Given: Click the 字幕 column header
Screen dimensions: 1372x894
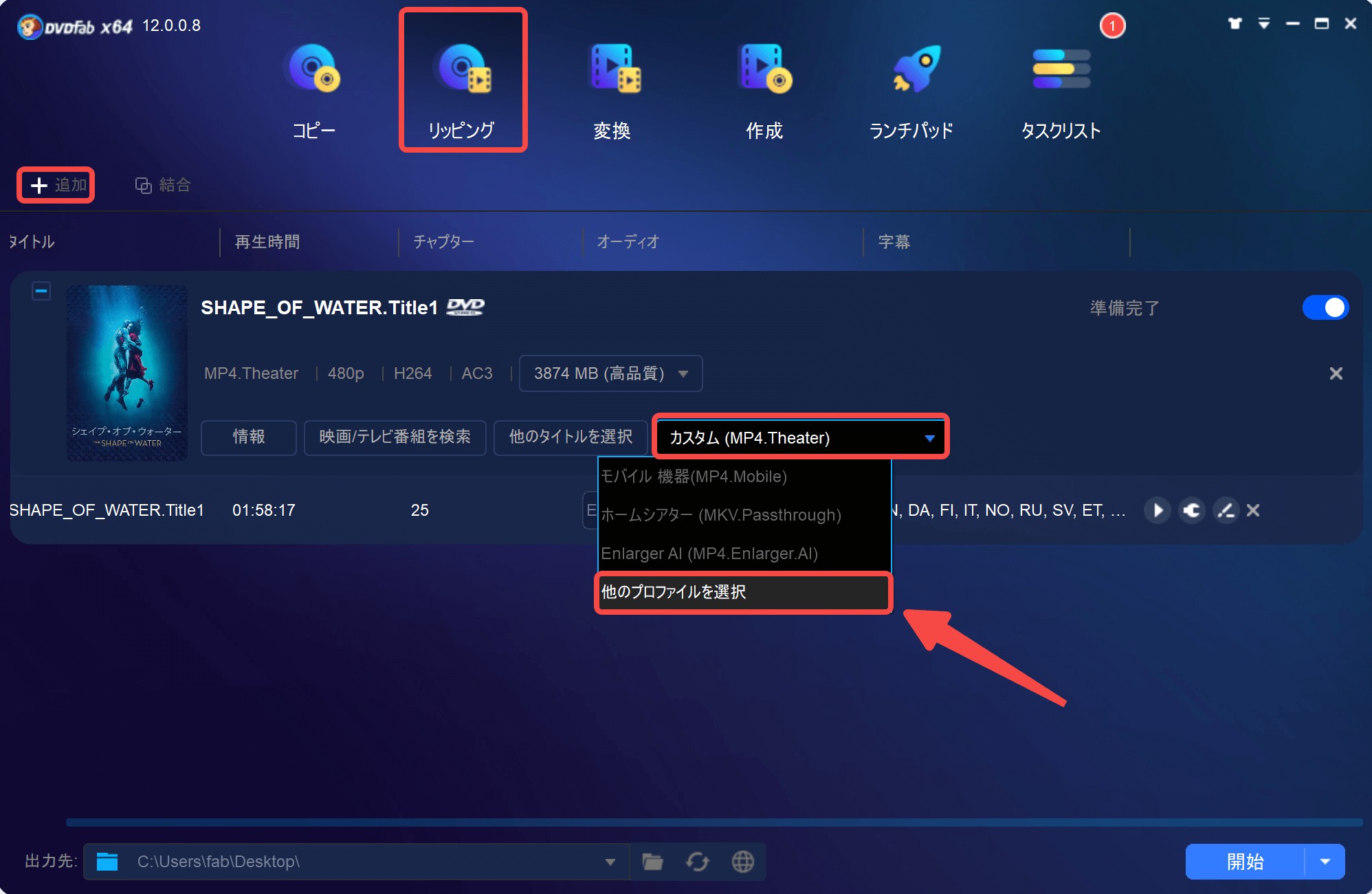Looking at the screenshot, I should (x=894, y=242).
